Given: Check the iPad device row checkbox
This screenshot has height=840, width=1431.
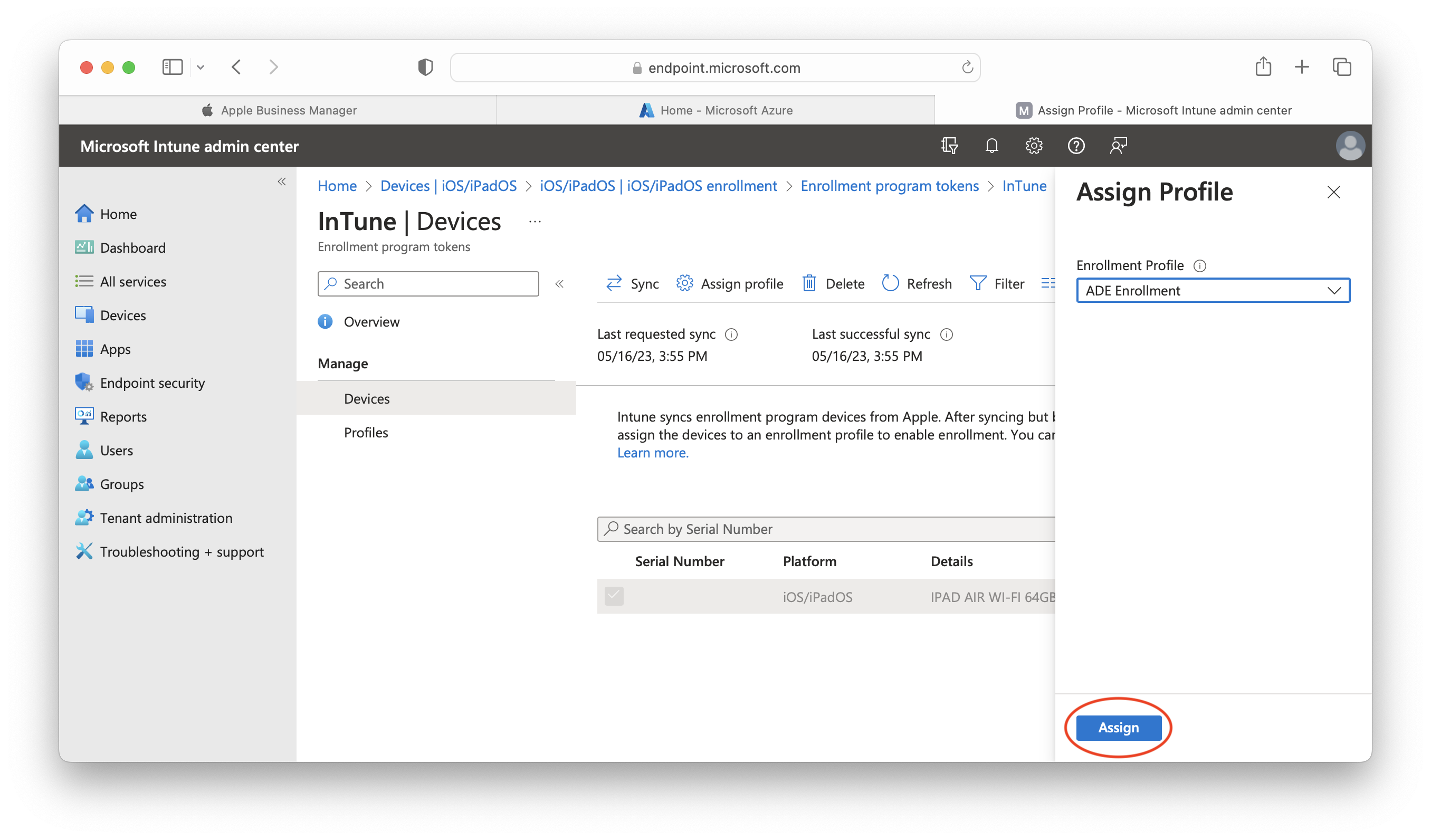Looking at the screenshot, I should (614, 596).
